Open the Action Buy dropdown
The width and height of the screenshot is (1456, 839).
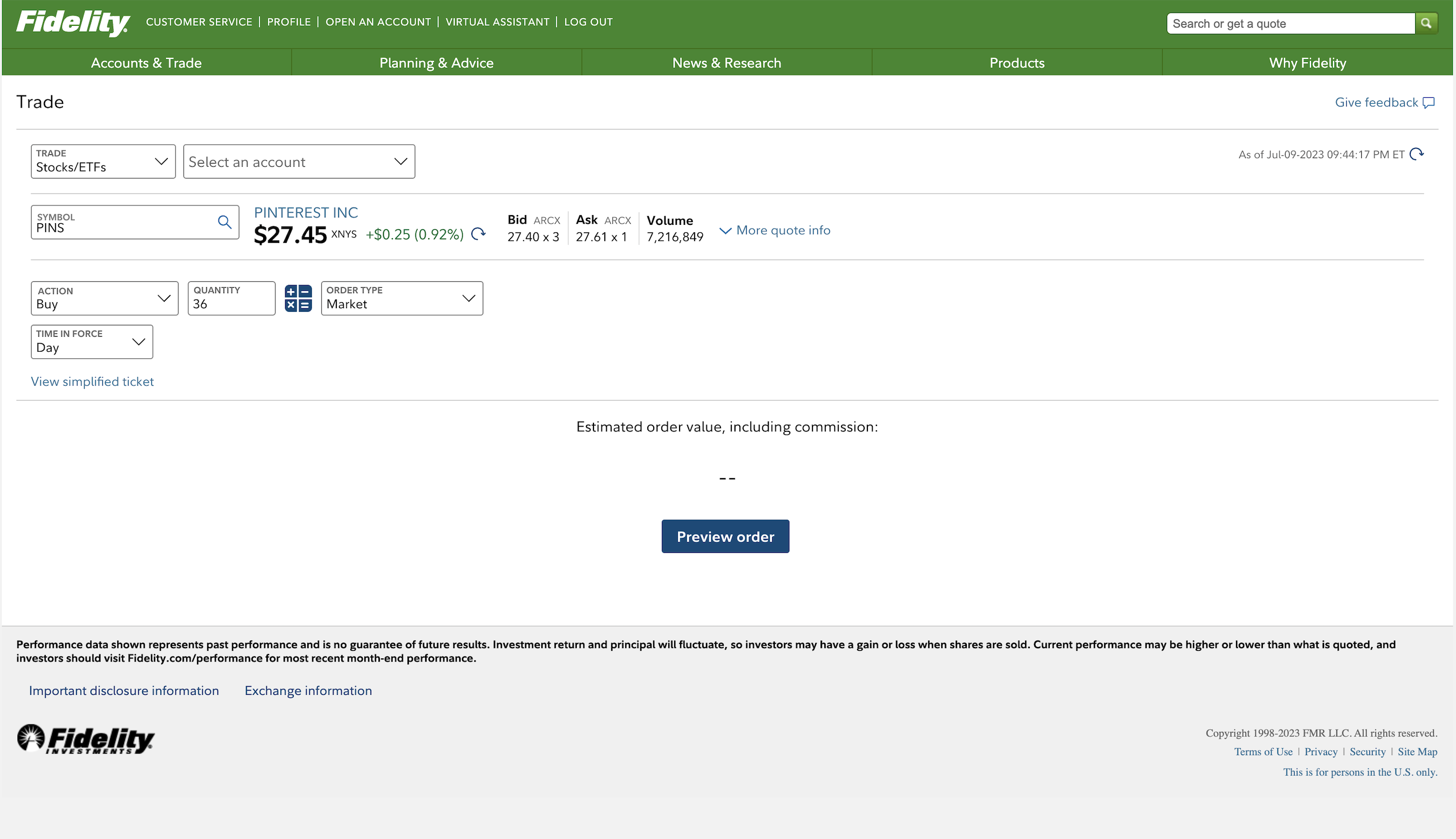tap(104, 298)
